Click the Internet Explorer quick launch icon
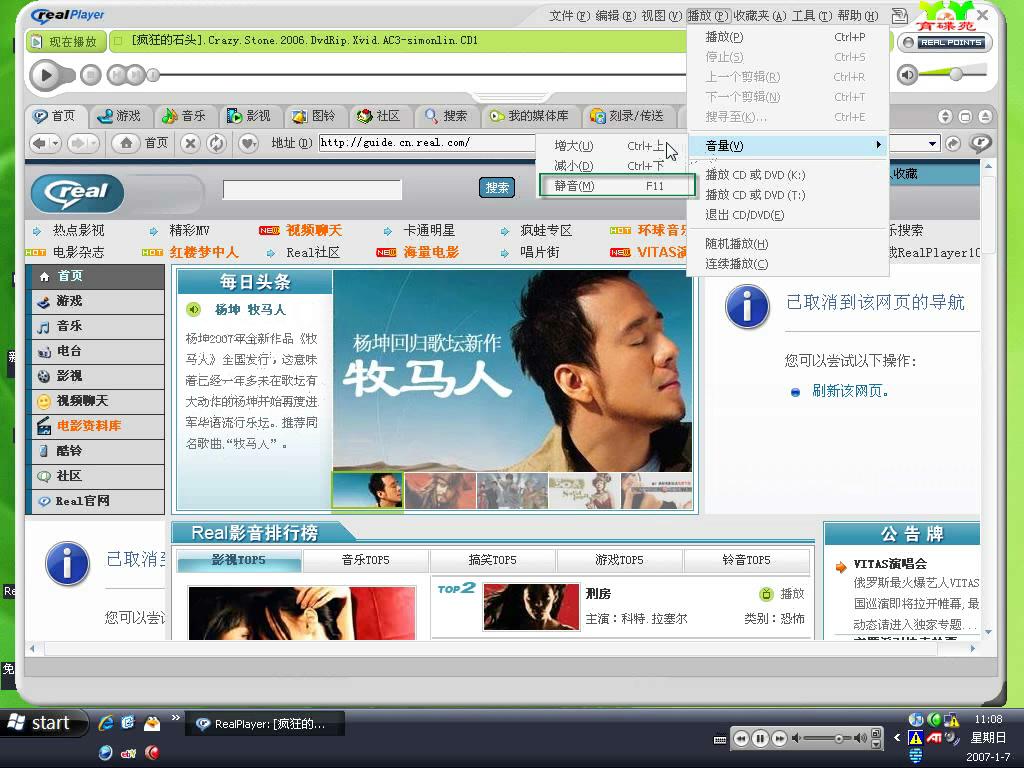1024x768 pixels. click(x=106, y=723)
